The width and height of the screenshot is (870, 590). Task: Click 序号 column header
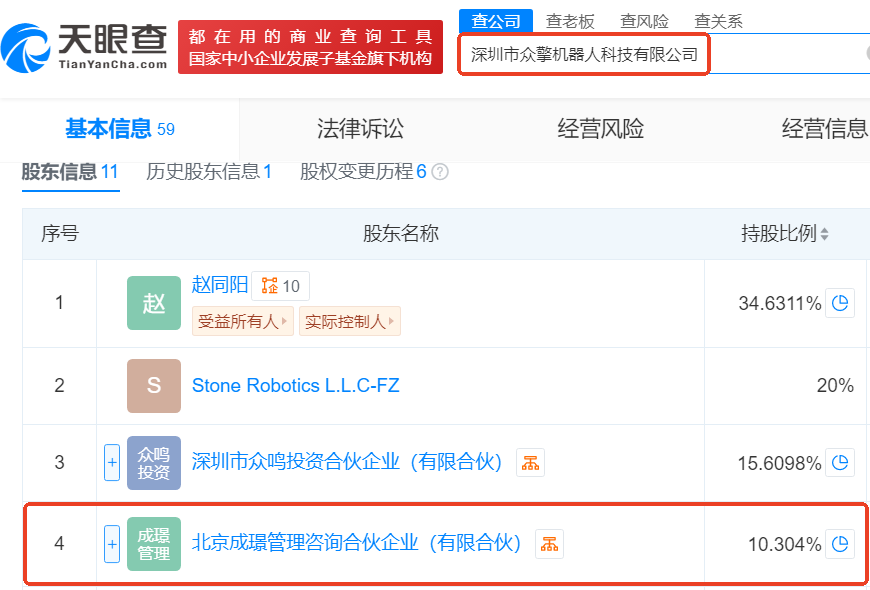point(59,234)
